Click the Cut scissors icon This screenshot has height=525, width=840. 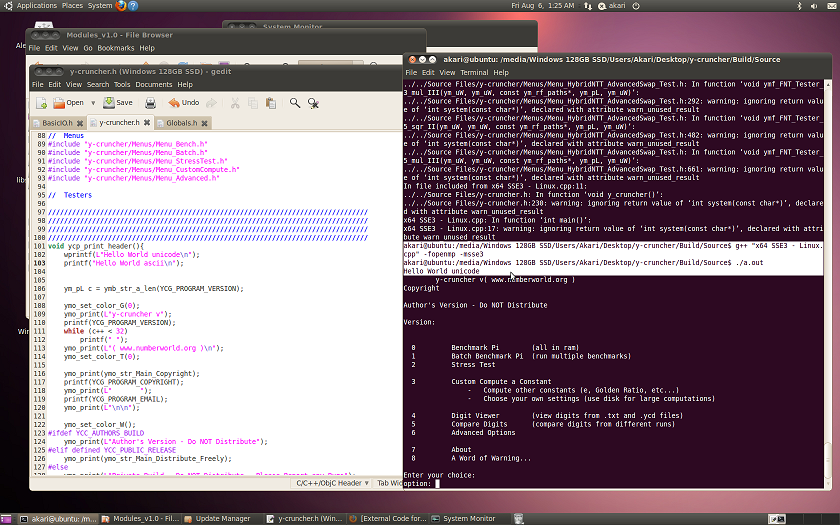point(234,103)
